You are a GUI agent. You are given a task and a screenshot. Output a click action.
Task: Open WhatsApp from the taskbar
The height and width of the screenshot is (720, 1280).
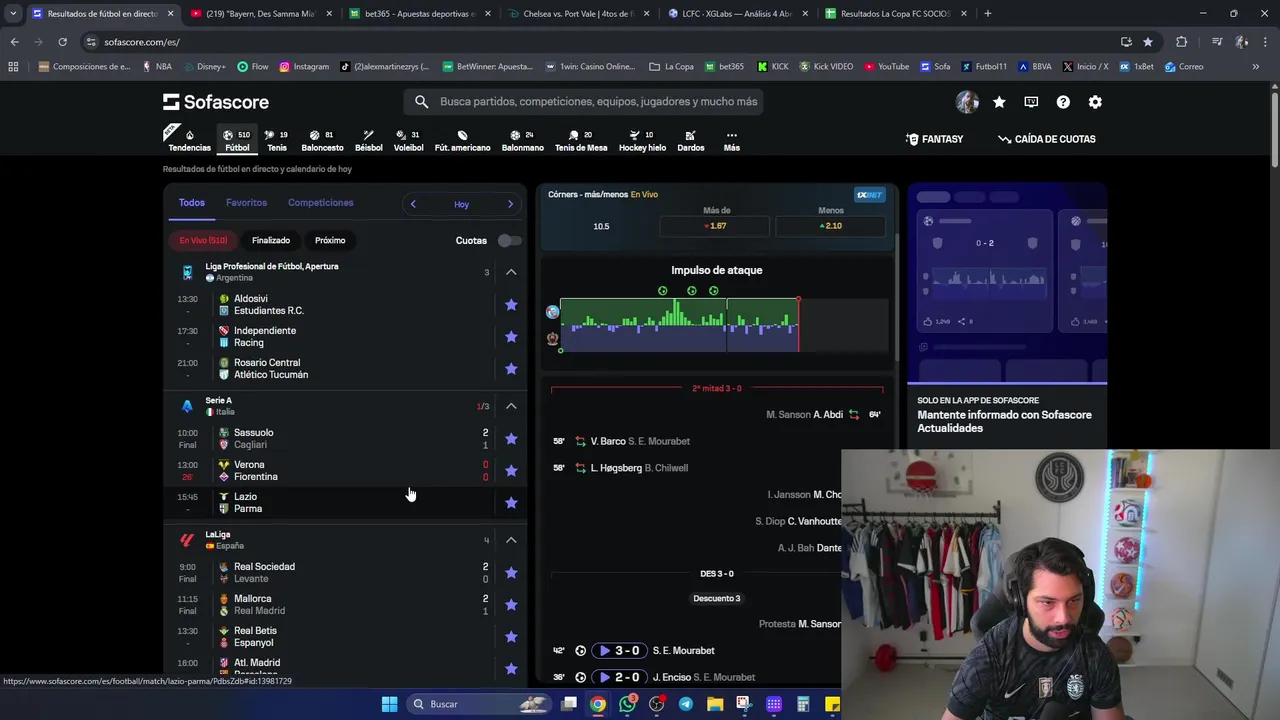click(627, 704)
